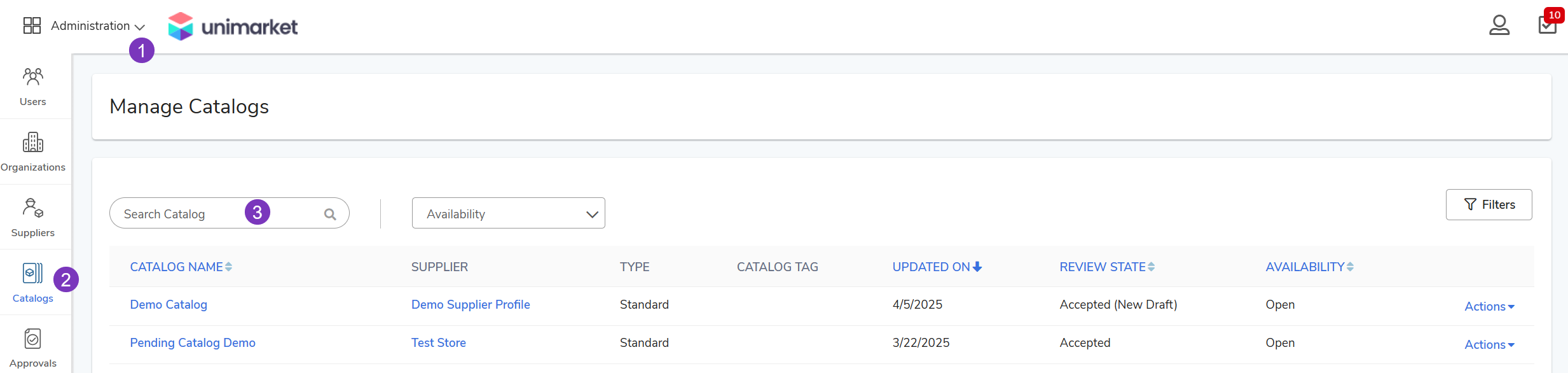Click the search magnifier icon
This screenshot has height=373, width=1568.
330,215
